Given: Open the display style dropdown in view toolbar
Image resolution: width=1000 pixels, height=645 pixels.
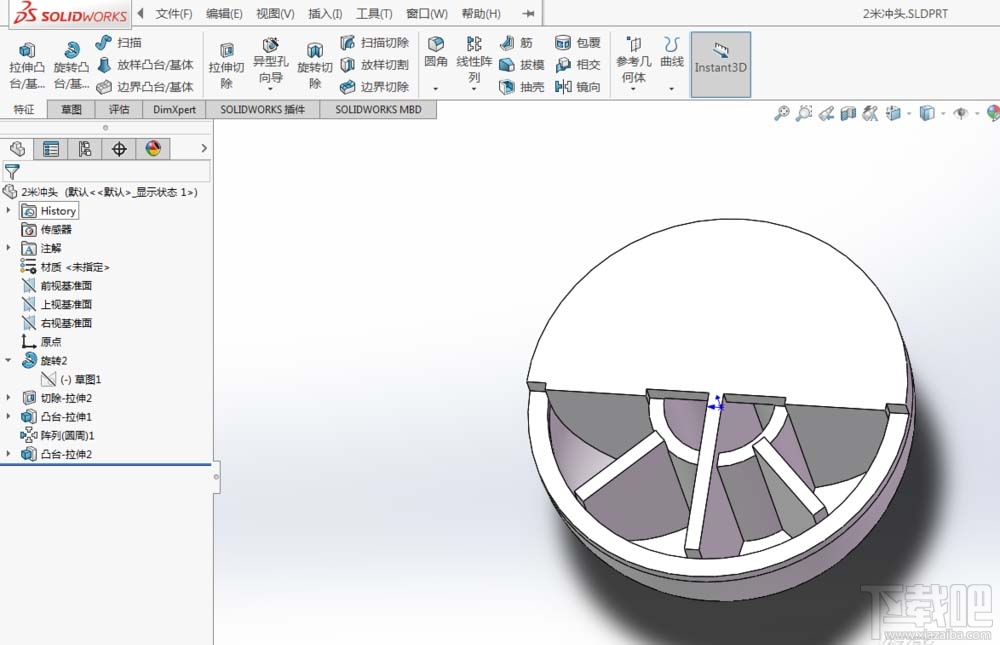Looking at the screenshot, I should pos(941,114).
